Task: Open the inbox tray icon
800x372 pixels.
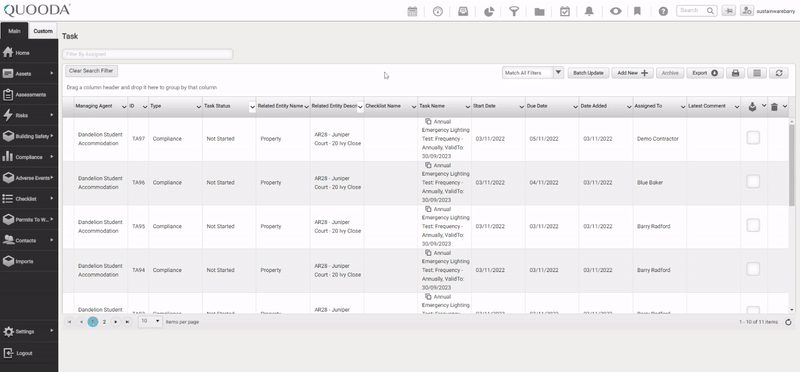Action: tap(463, 11)
